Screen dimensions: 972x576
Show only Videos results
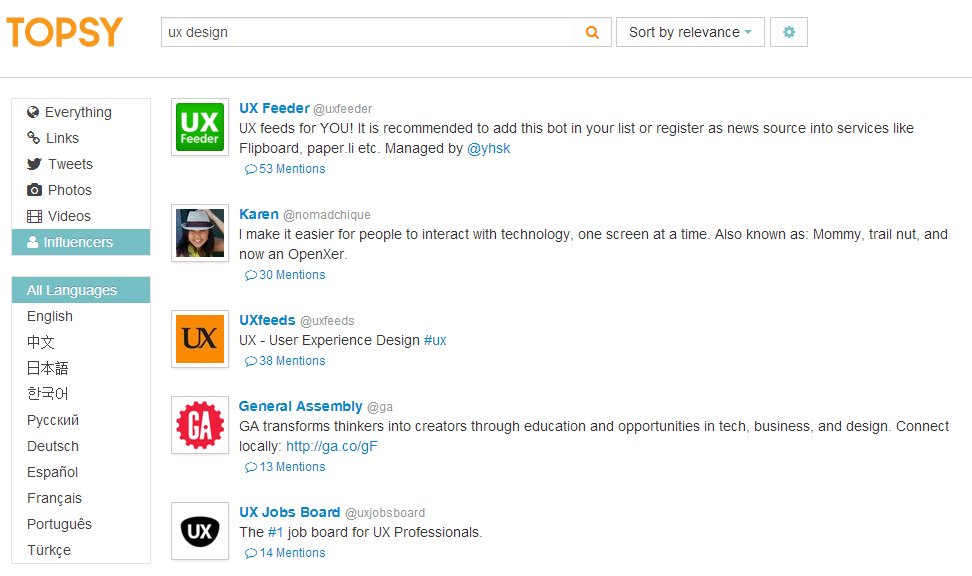[68, 216]
